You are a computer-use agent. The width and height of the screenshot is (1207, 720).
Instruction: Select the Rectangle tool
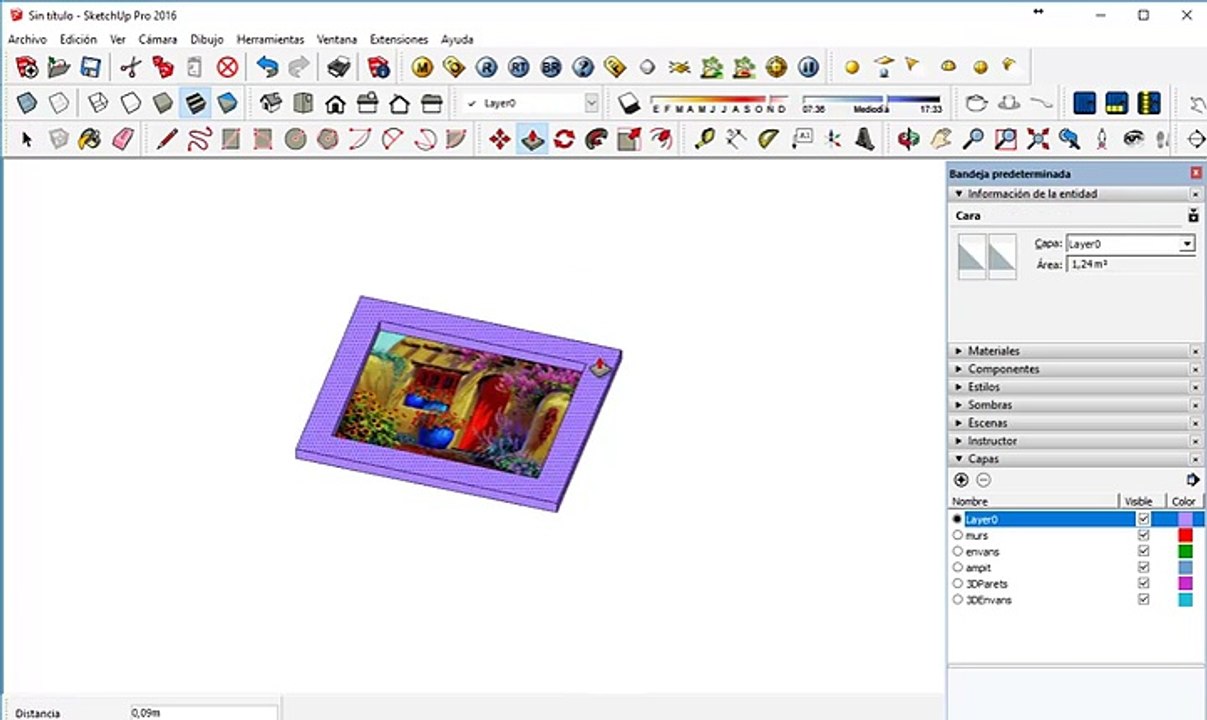[231, 140]
